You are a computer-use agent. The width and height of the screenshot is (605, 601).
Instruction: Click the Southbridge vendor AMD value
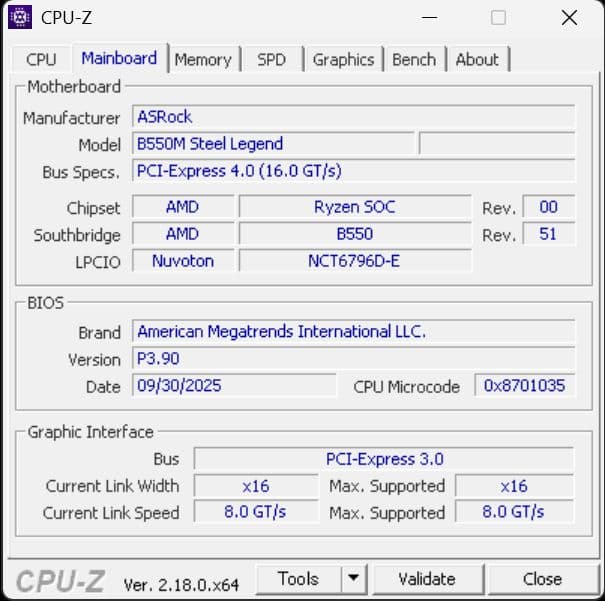(x=183, y=234)
